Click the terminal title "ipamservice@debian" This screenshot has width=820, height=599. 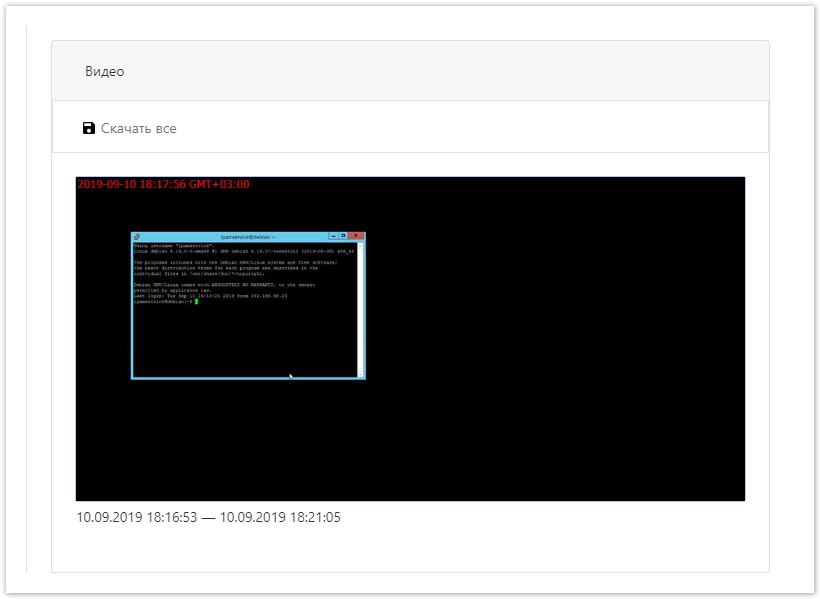(x=247, y=237)
